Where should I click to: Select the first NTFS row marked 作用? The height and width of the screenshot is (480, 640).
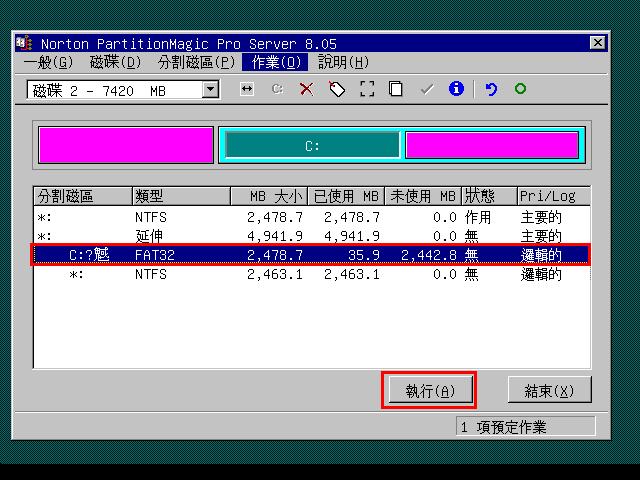tap(312, 217)
